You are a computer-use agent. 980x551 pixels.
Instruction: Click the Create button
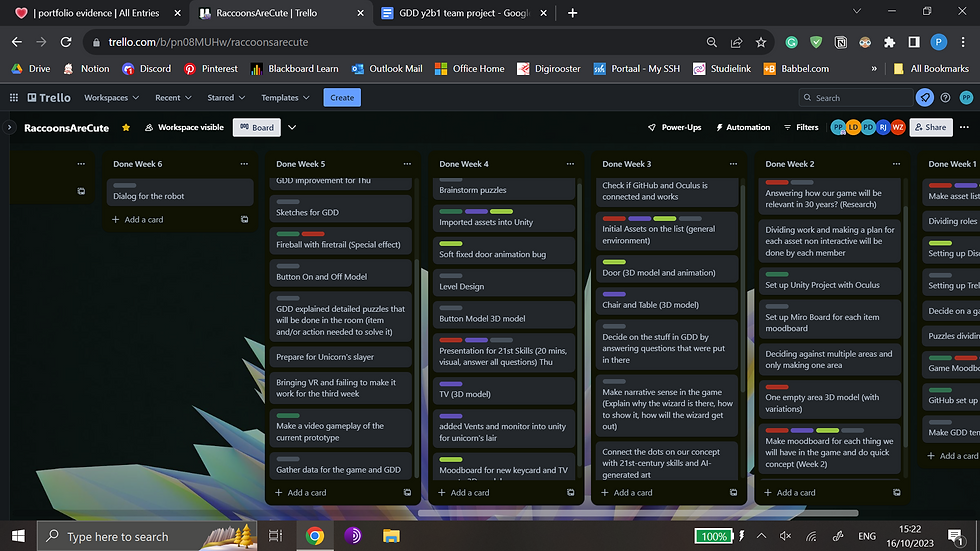(x=342, y=97)
